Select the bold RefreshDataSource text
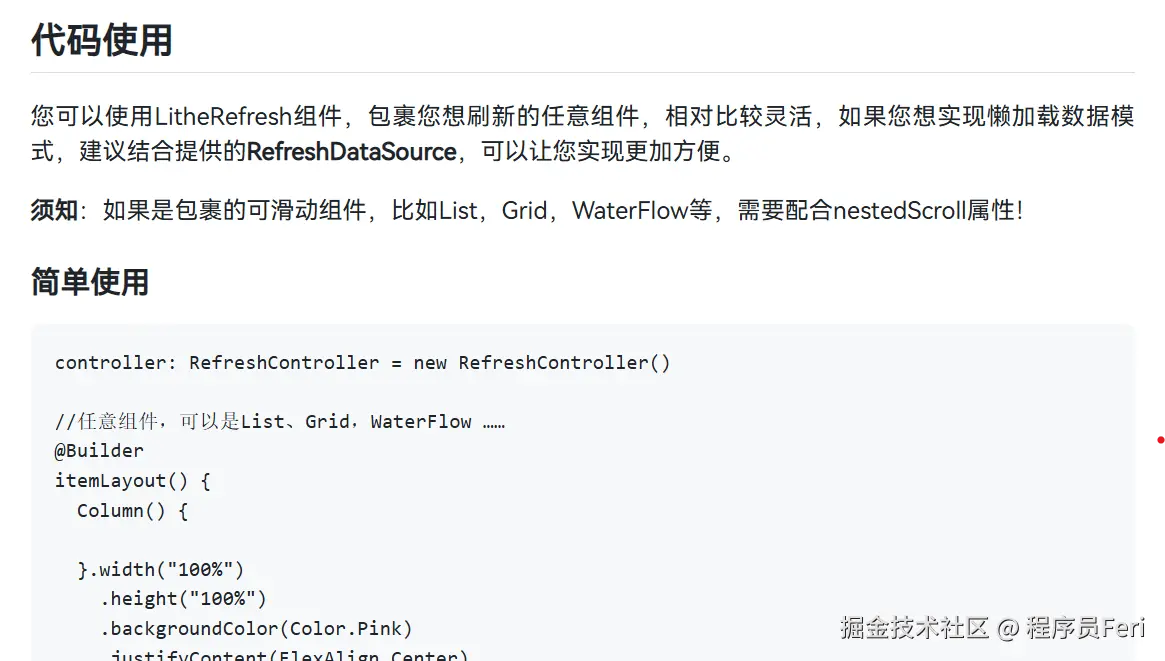The image size is (1165, 661). 351,152
